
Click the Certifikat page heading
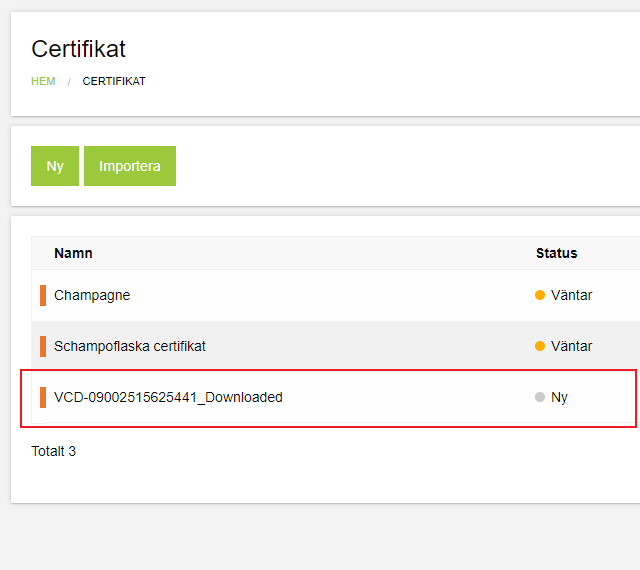[79, 49]
